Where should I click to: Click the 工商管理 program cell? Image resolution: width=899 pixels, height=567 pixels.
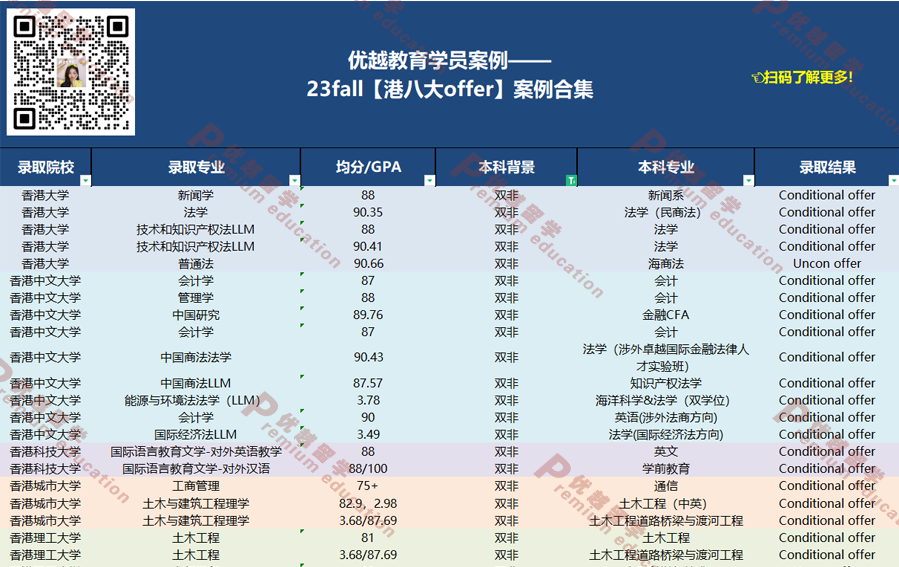[196, 486]
